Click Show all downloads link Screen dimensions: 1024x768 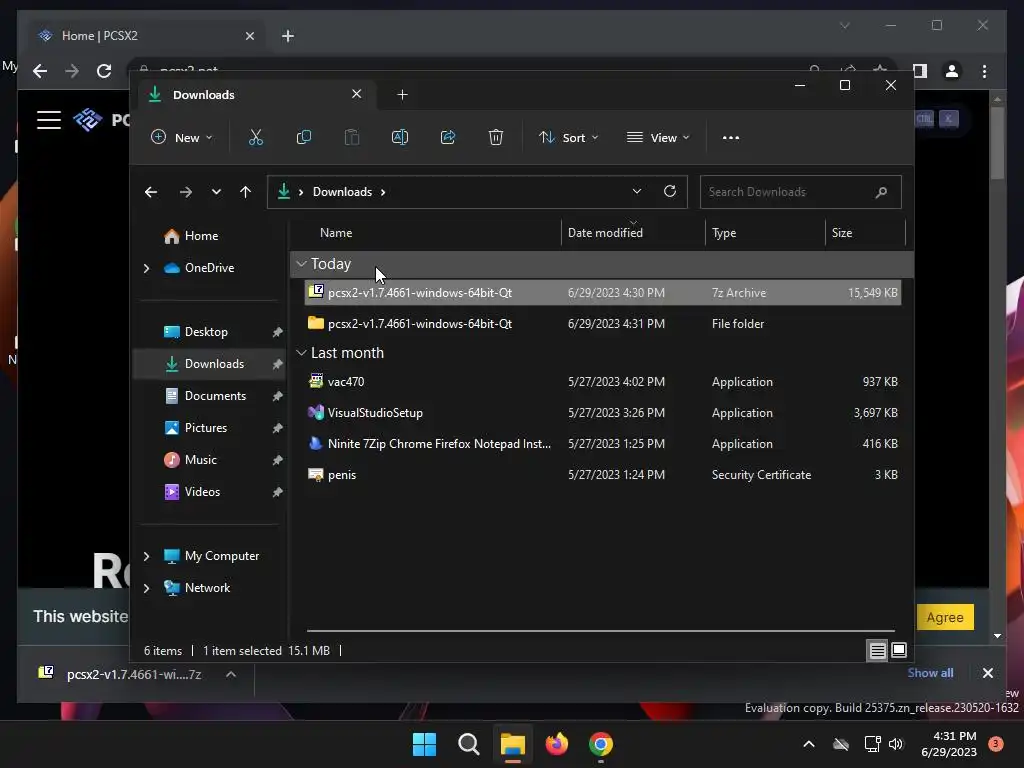931,673
